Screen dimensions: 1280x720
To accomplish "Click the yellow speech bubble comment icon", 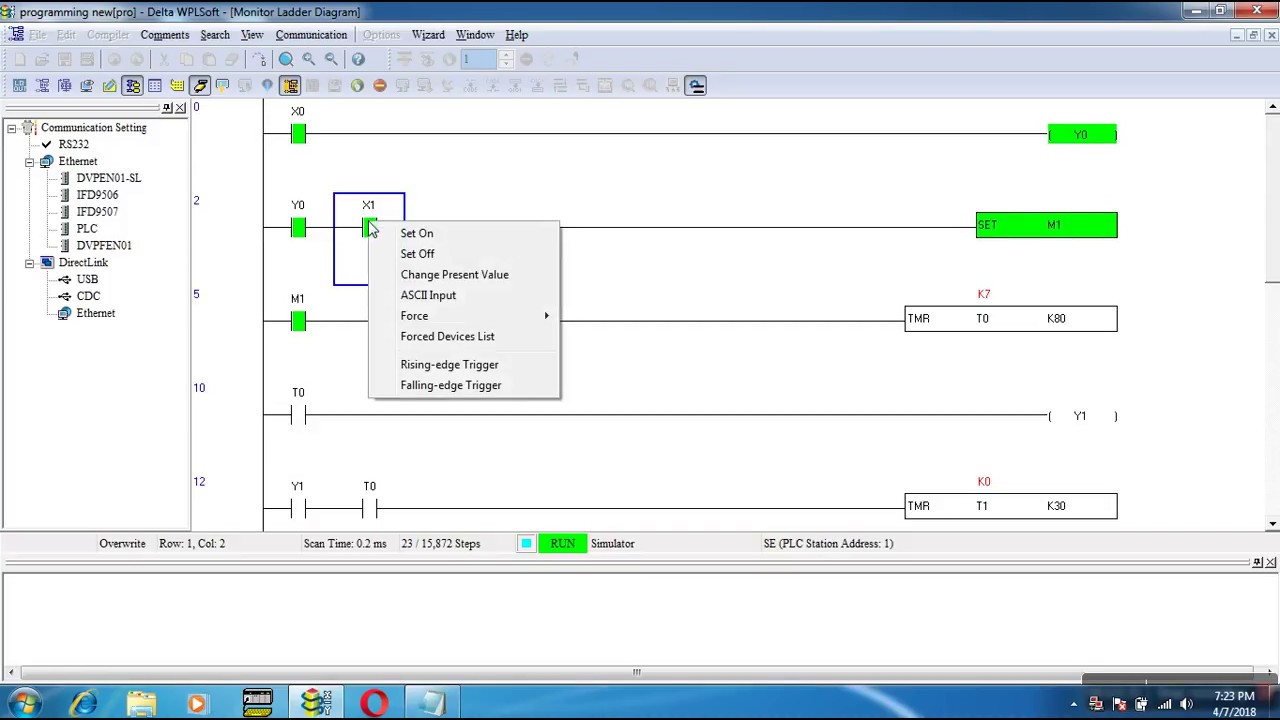I will (222, 86).
